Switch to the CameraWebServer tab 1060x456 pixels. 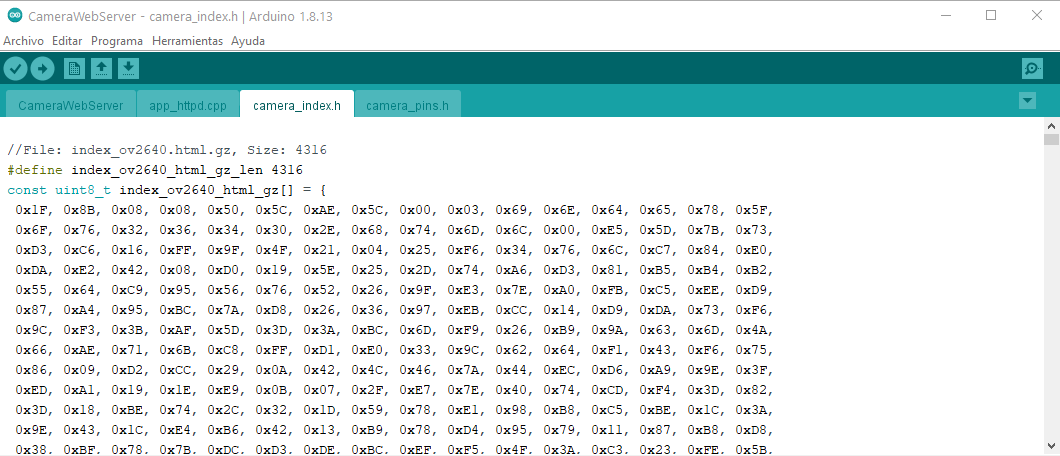pyautogui.click(x=70, y=105)
